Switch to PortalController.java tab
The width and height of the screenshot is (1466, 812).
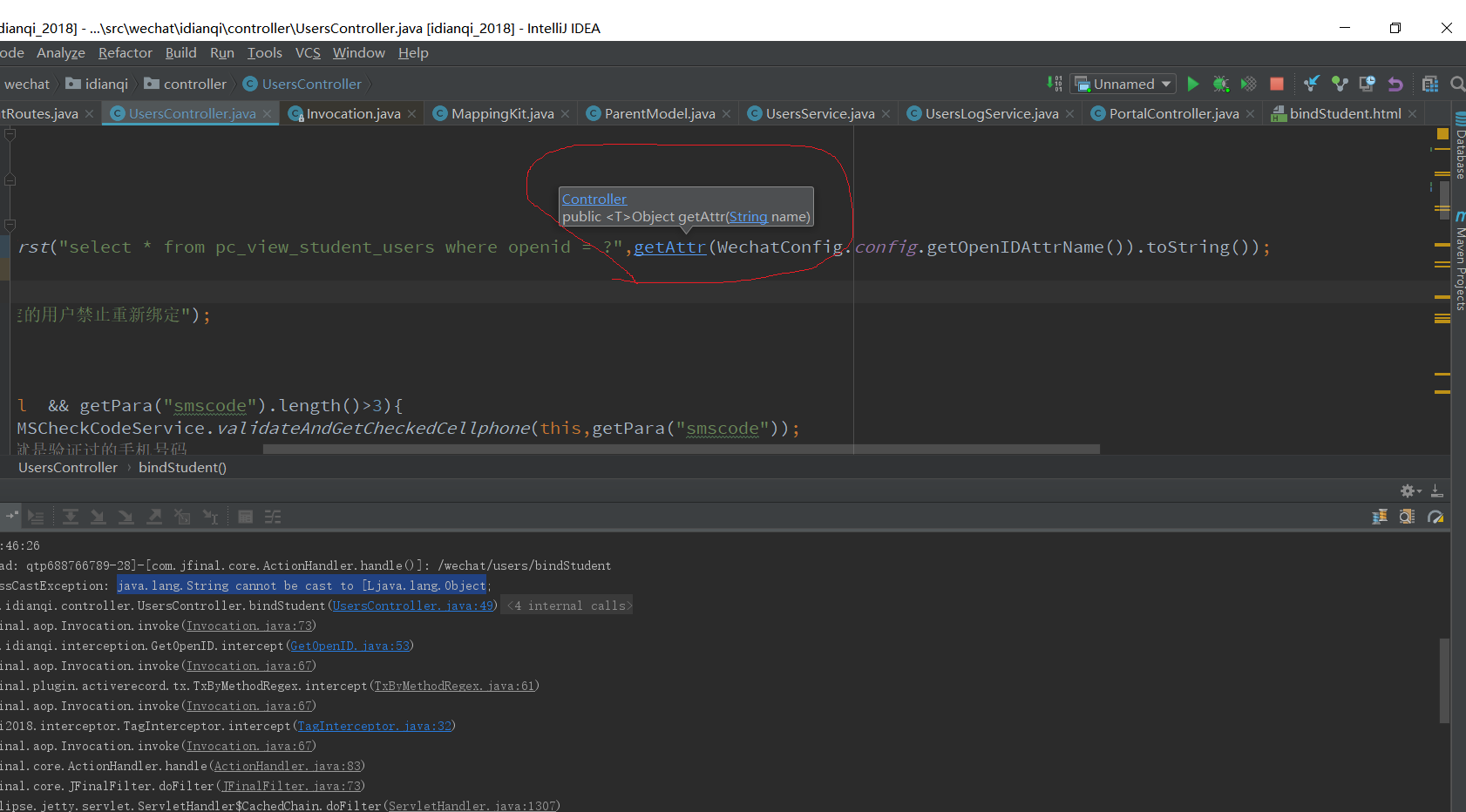1174,113
